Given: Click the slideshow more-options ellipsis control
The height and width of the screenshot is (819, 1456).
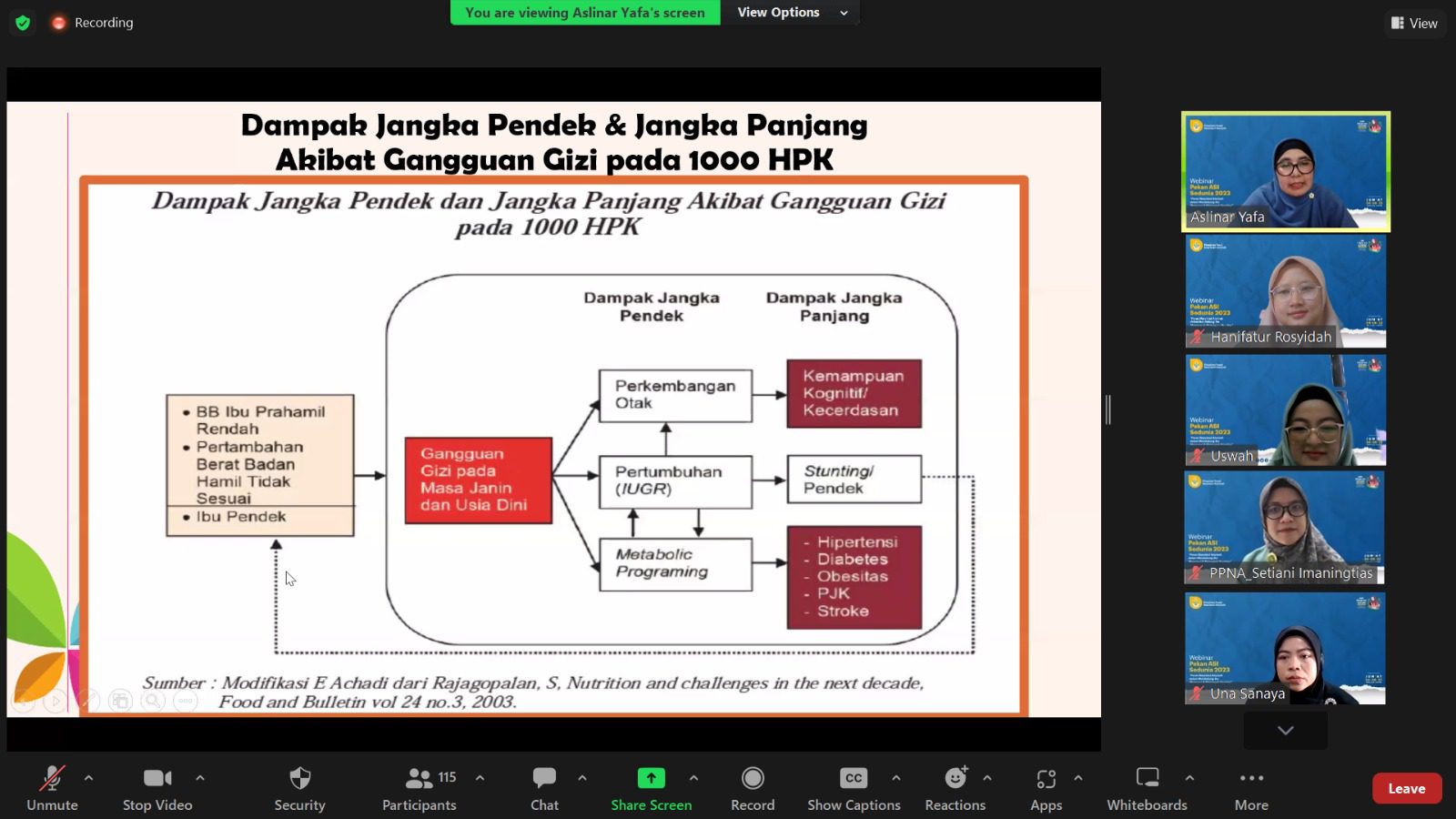Looking at the screenshot, I should tap(186, 701).
